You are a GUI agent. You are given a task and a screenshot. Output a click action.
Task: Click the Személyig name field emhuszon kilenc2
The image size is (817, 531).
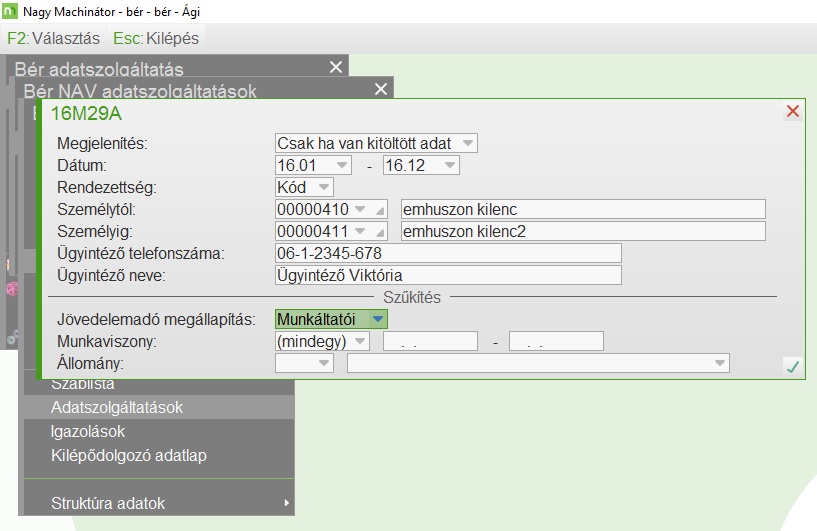coord(583,231)
